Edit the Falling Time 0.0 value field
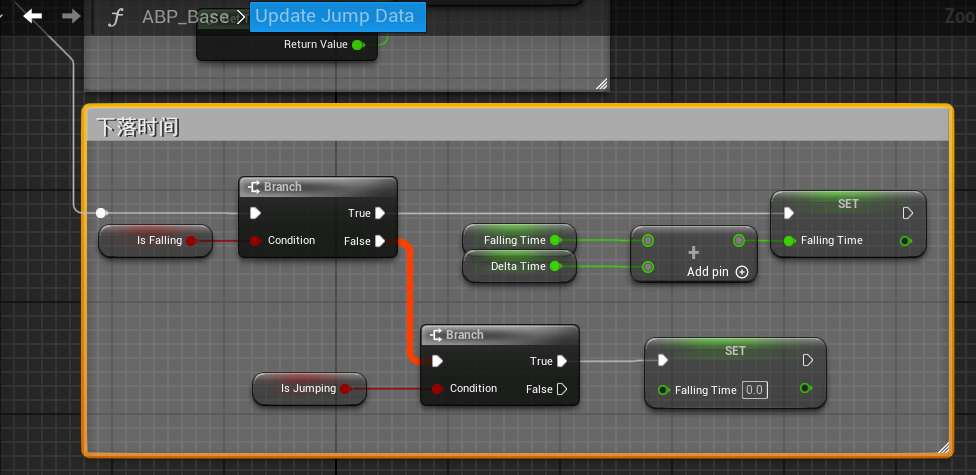Viewport: 976px width, 475px height. (x=754, y=390)
